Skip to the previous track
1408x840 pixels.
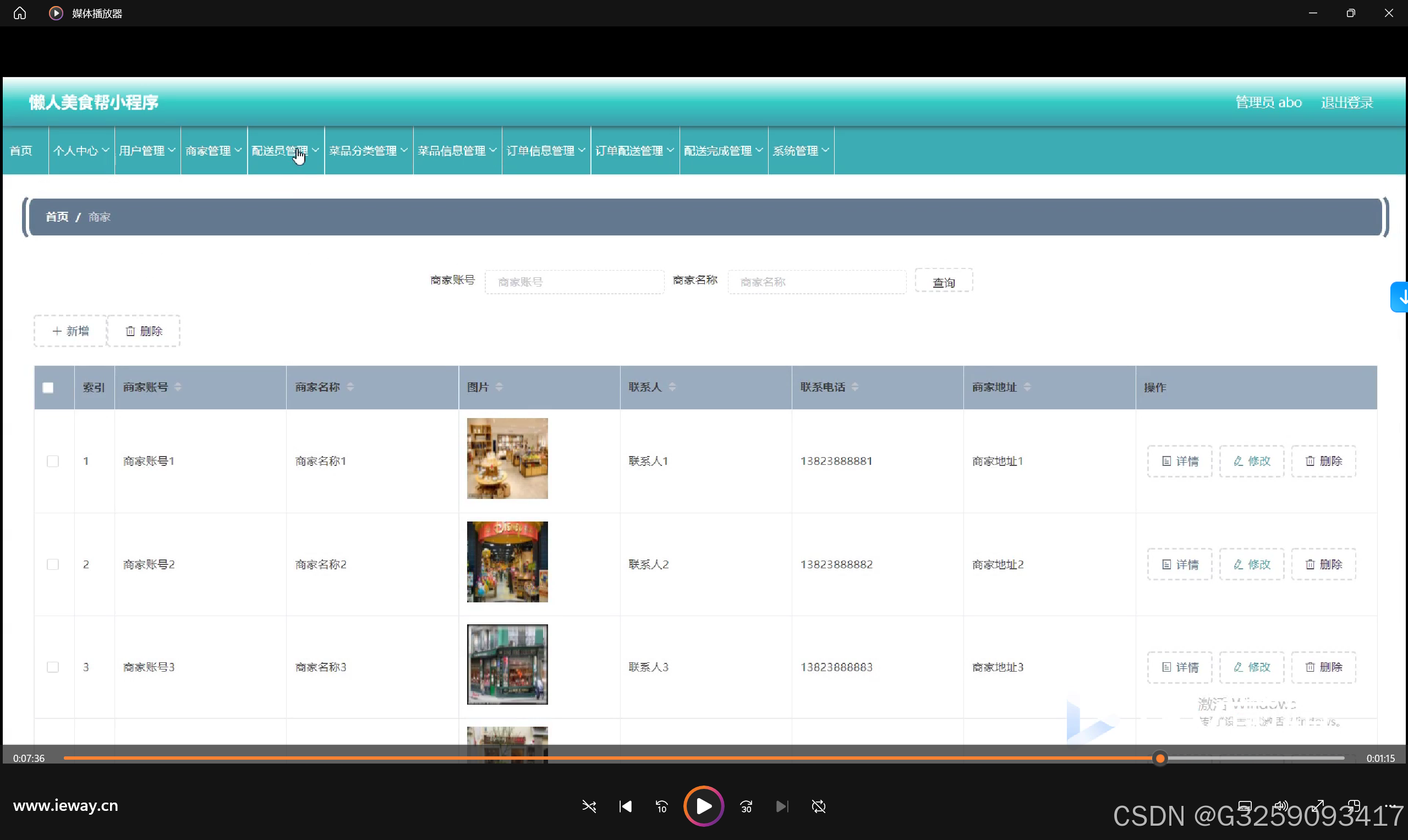[626, 806]
